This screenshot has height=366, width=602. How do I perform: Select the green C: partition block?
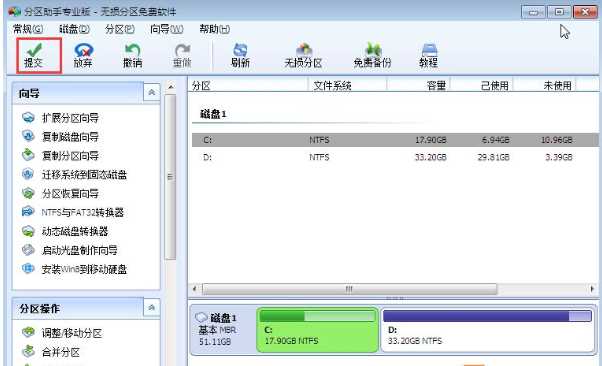click(x=317, y=330)
